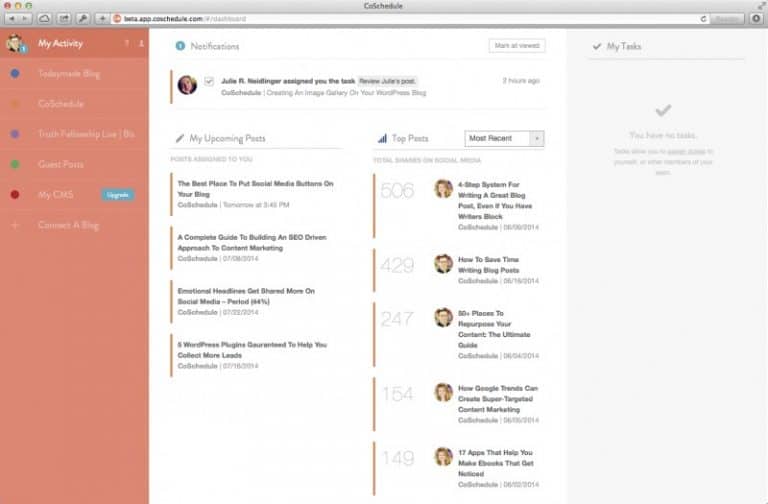Image resolution: width=768 pixels, height=504 pixels.
Task: Open '50+ Places To Repurpose Your Content' post
Action: tap(494, 329)
